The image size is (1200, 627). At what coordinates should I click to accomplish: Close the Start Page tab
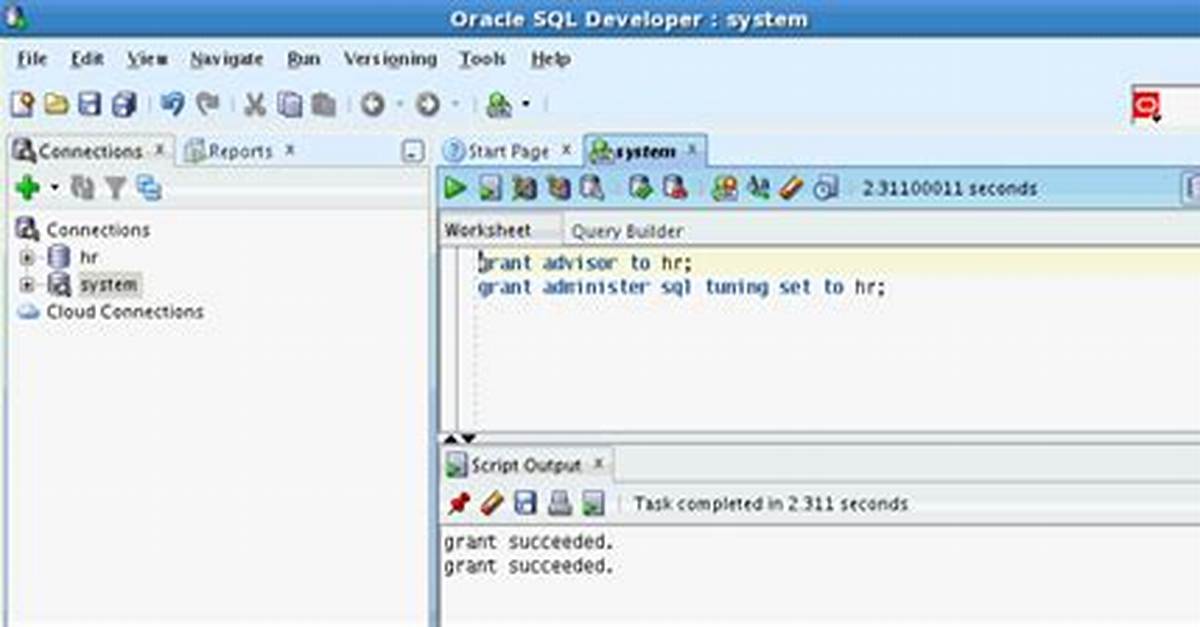point(566,150)
